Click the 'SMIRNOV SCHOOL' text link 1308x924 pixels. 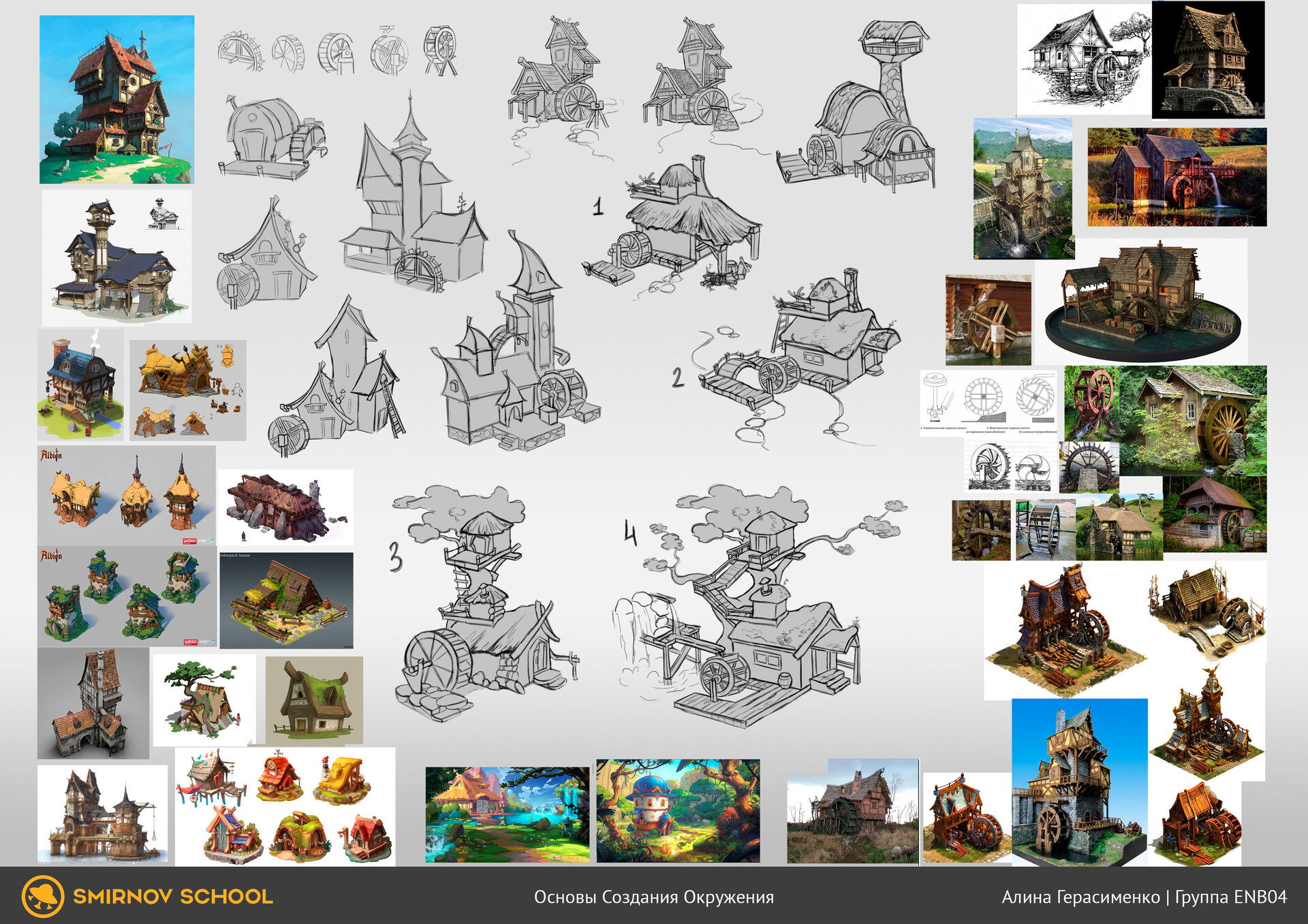(173, 897)
